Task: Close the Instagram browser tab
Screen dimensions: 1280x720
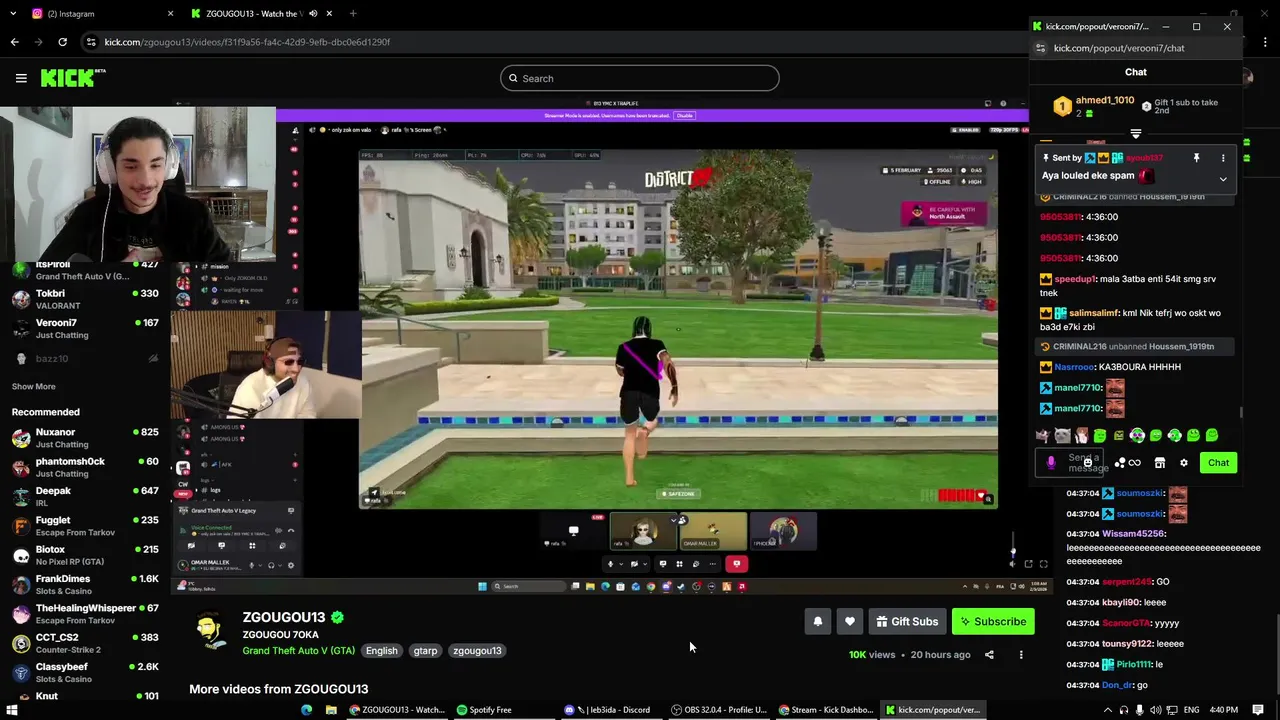Action: click(170, 14)
